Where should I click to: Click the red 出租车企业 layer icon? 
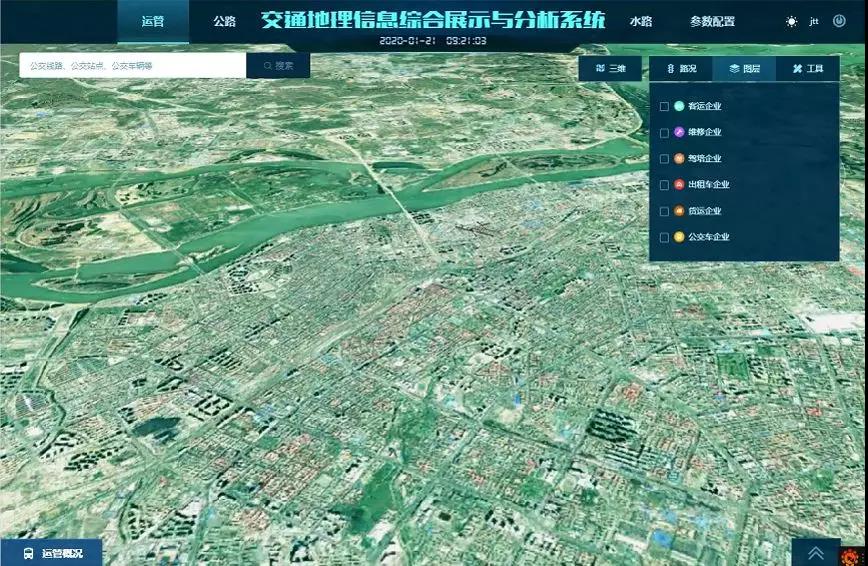click(x=679, y=184)
